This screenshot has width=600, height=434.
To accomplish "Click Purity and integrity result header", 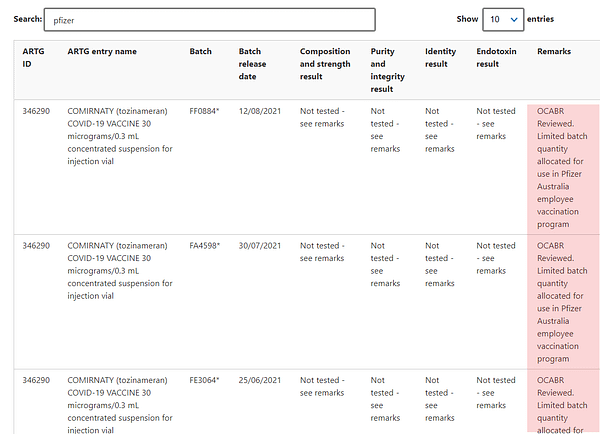I will click(389, 70).
